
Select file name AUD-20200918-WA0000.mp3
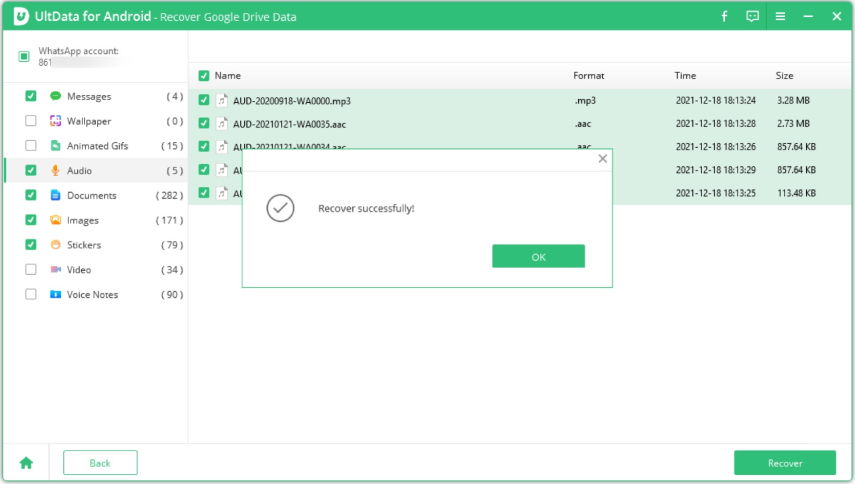pos(292,101)
